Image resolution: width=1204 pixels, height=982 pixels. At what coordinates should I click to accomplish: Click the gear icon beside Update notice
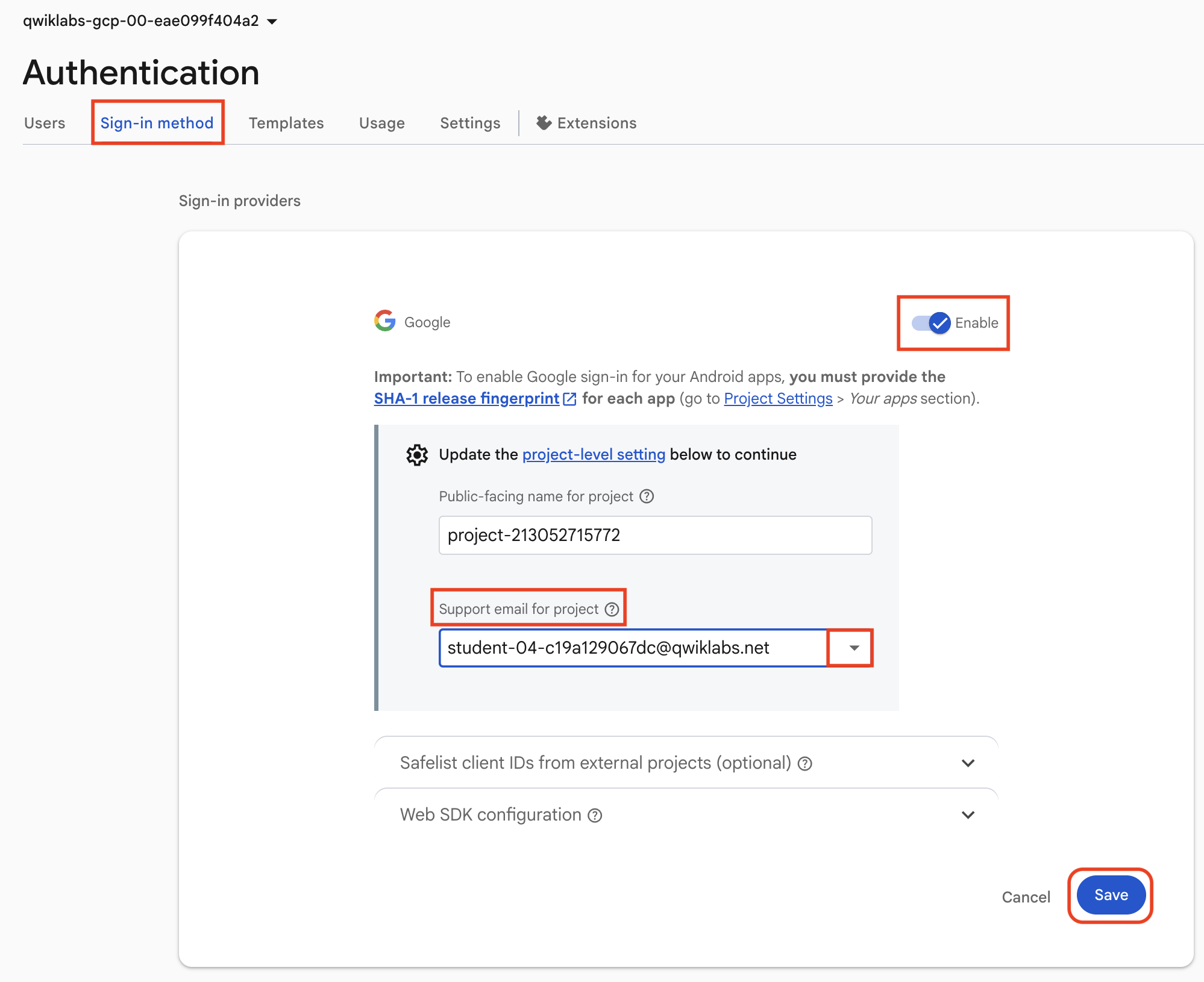[x=417, y=455]
